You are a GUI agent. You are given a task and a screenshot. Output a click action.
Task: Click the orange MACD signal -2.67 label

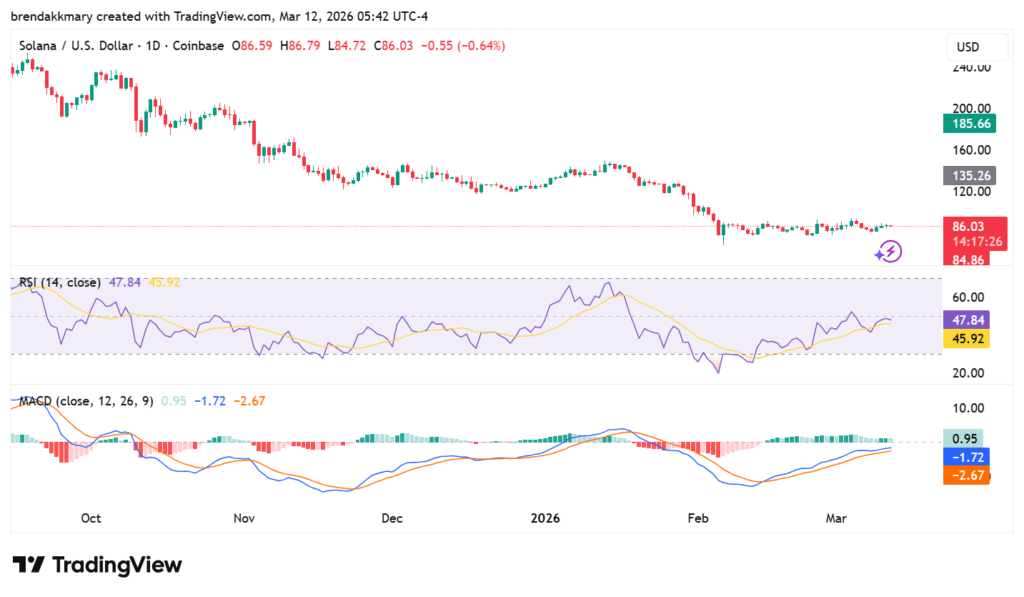click(966, 477)
